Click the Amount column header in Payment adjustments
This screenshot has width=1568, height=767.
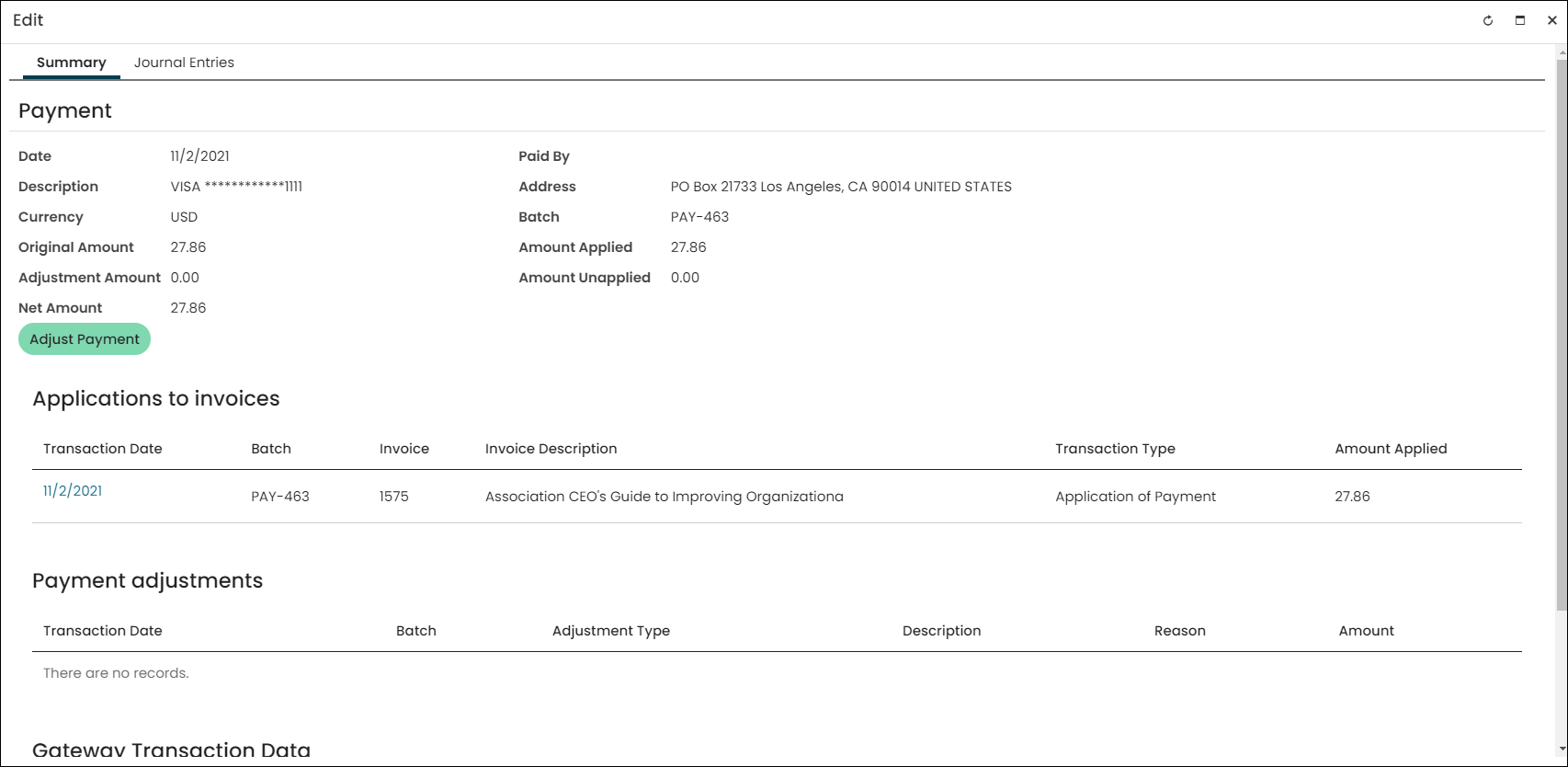pos(1366,631)
